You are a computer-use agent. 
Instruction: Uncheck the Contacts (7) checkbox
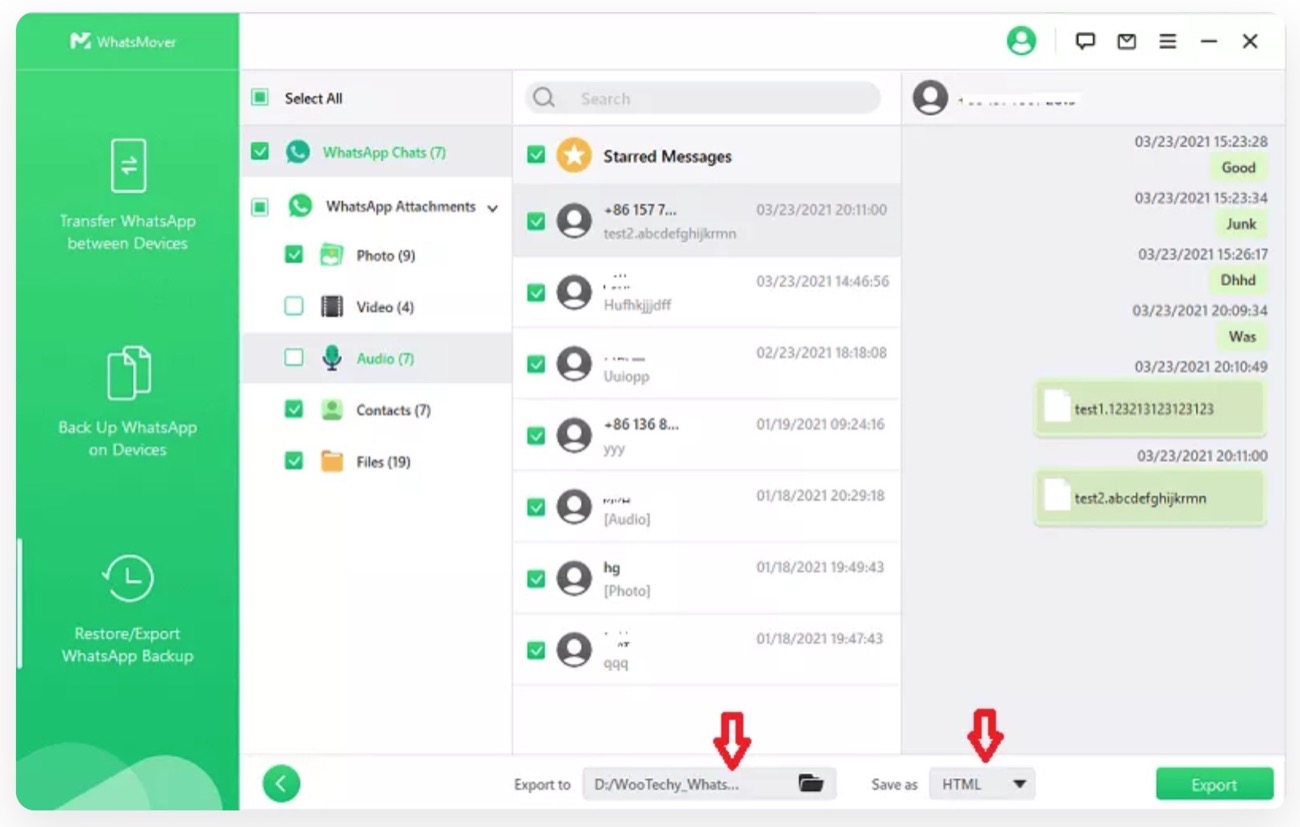(293, 410)
